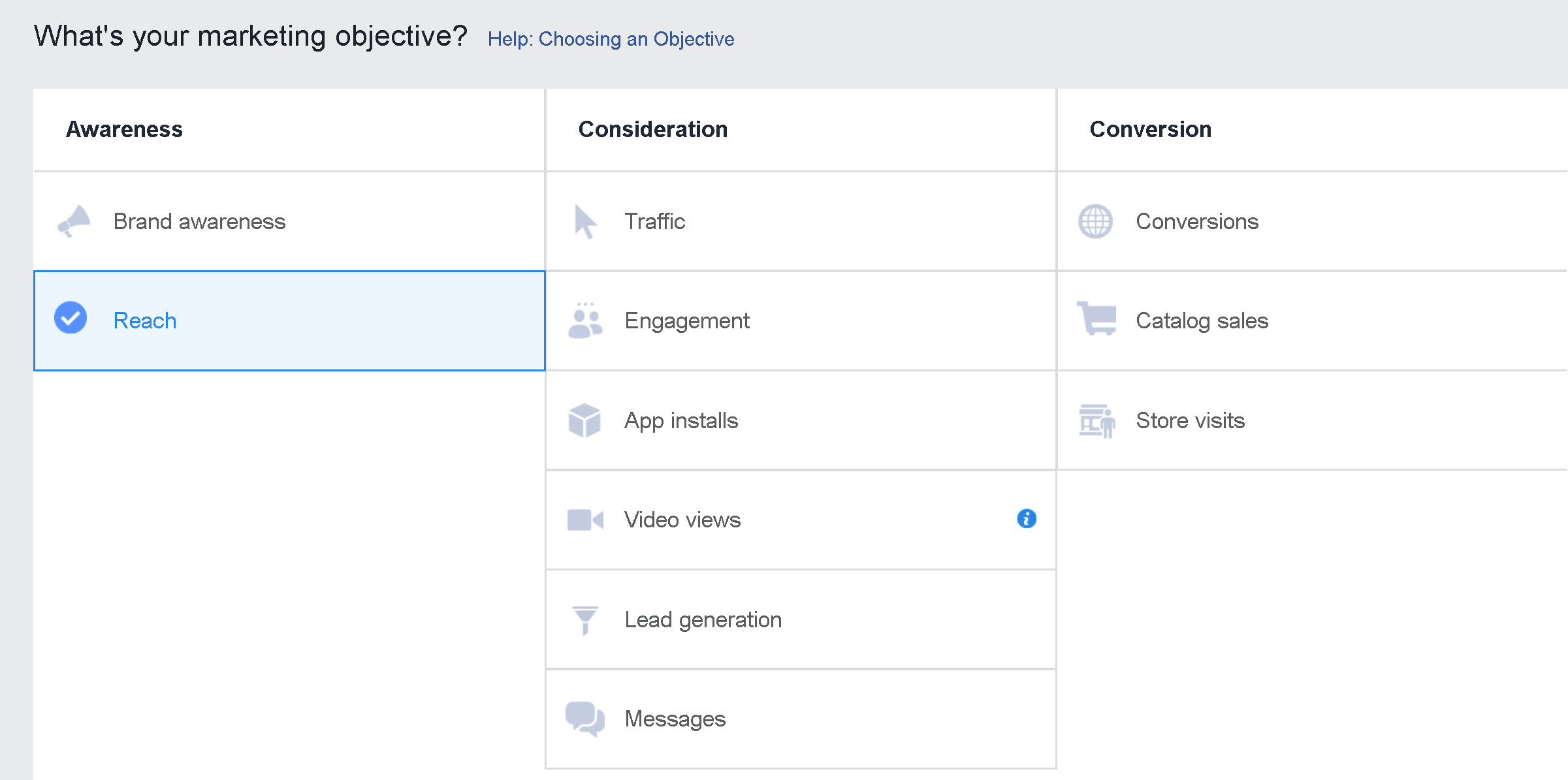Open Help: Choosing an Objective link

pyautogui.click(x=611, y=39)
